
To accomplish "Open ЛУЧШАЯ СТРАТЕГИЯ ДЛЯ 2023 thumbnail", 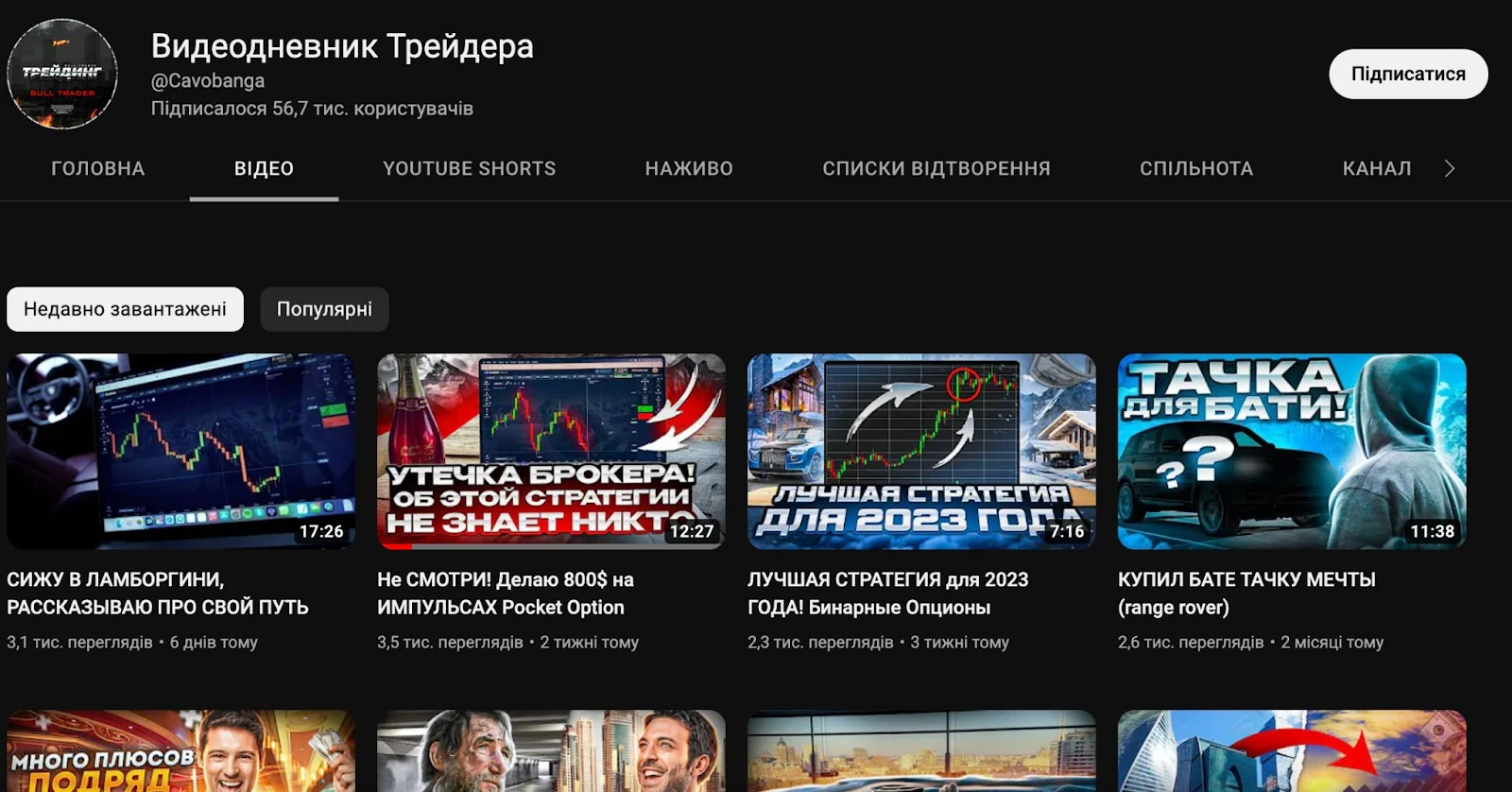I will [921, 452].
